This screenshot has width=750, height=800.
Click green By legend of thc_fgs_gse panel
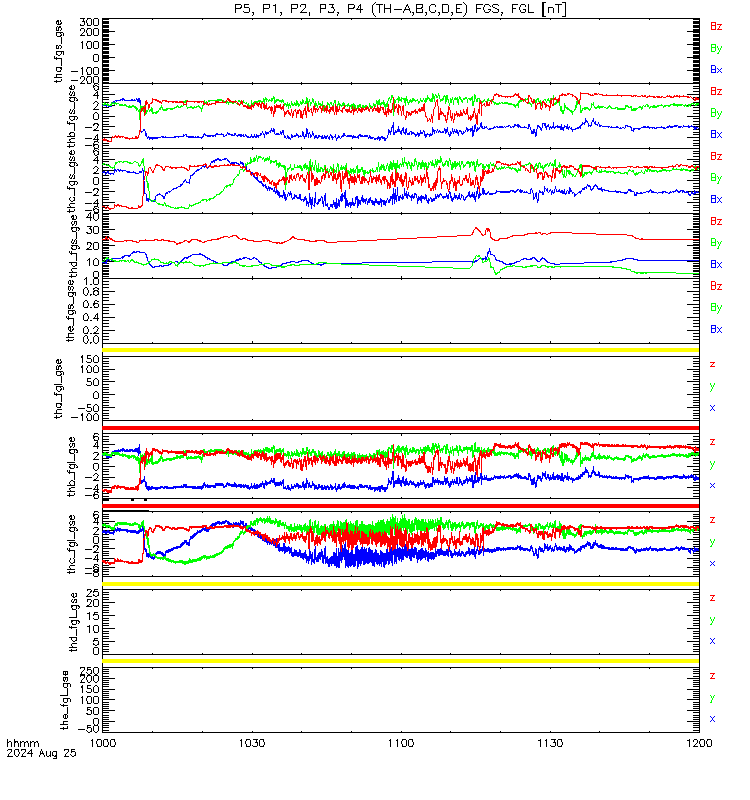[716, 178]
